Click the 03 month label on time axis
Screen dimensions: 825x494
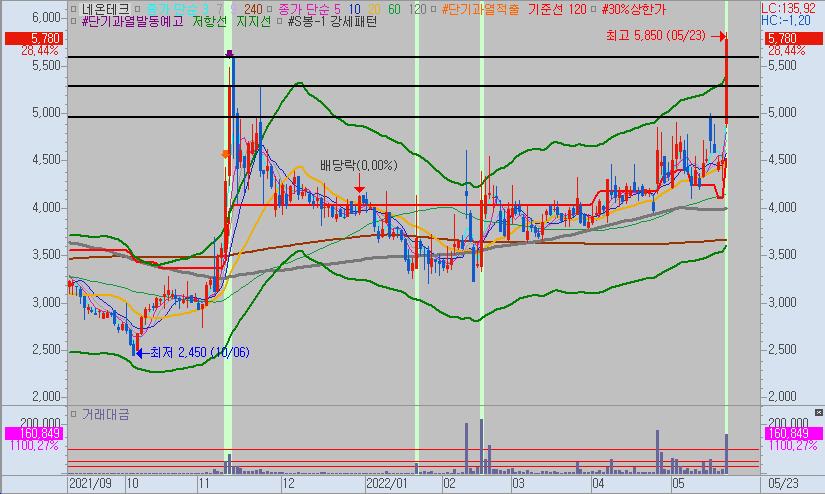coord(518,483)
